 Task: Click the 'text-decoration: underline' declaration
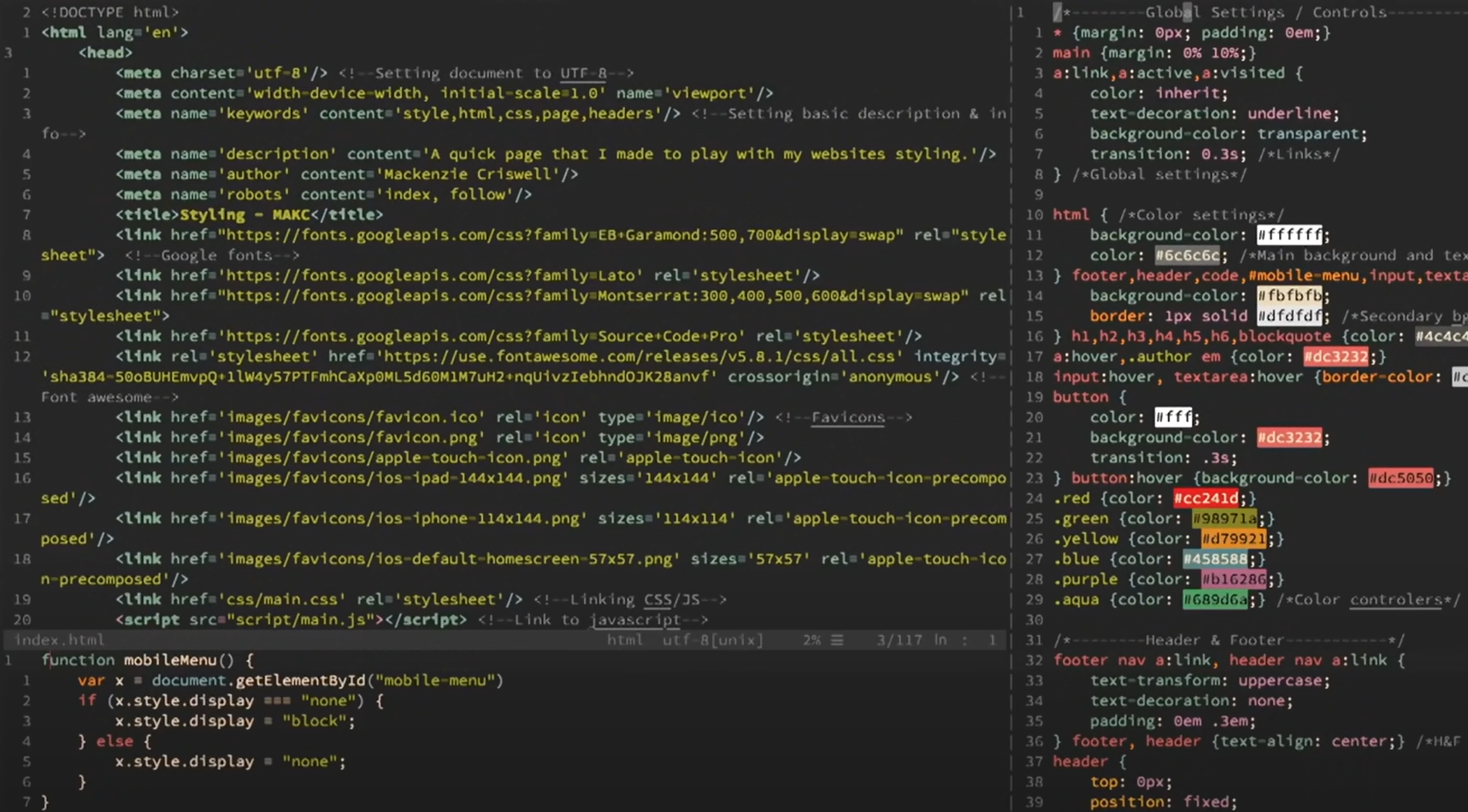point(1214,114)
